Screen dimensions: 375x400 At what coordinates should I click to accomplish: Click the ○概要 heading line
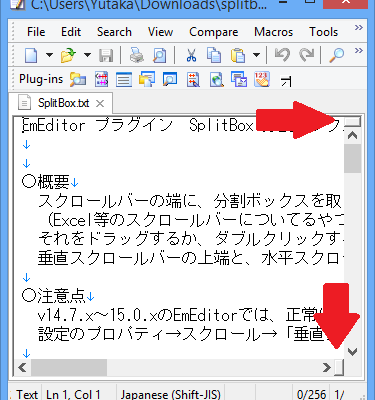[x=50, y=182]
